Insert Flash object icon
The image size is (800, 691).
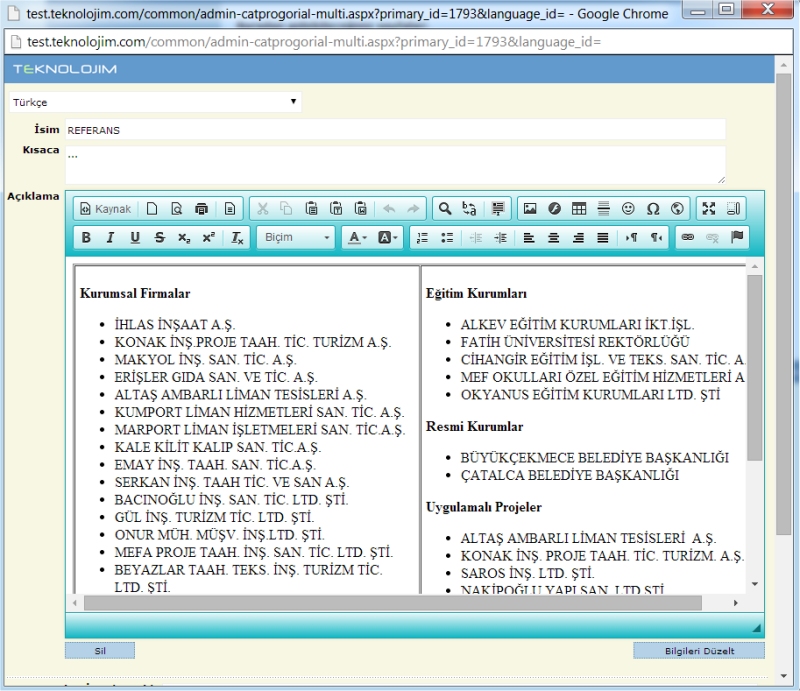click(x=555, y=209)
